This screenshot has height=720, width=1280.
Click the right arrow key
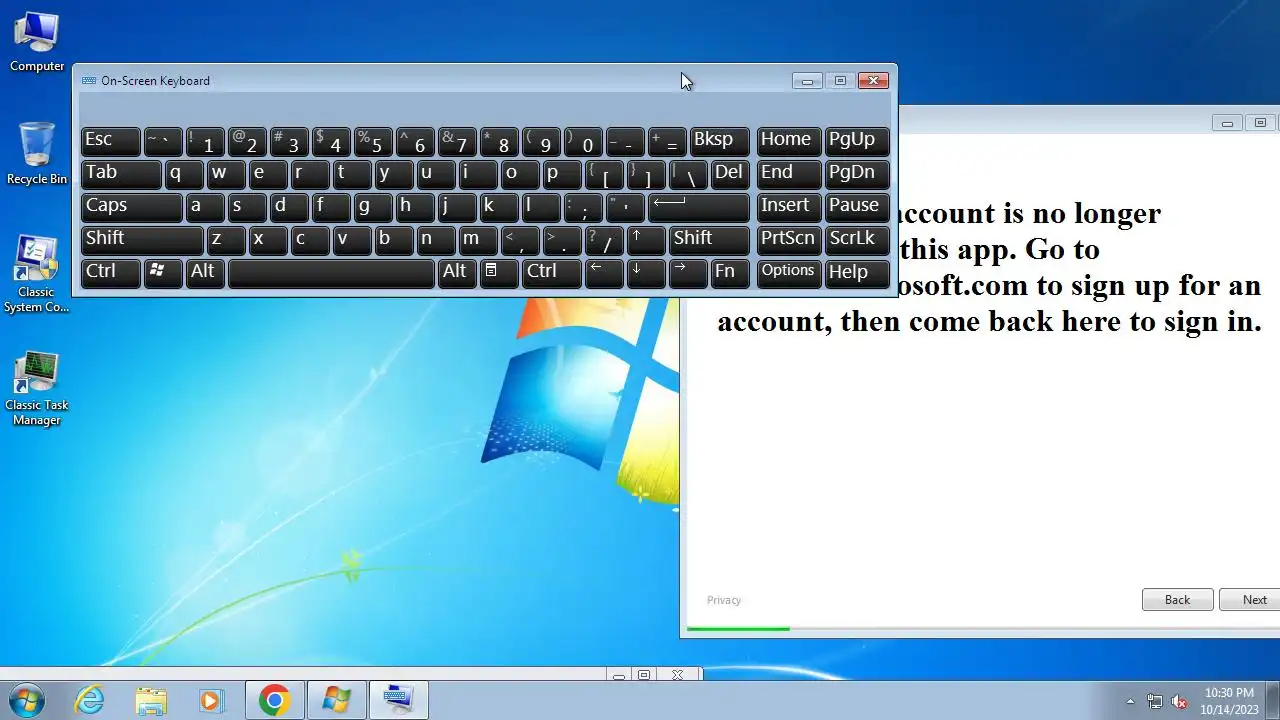(688, 273)
